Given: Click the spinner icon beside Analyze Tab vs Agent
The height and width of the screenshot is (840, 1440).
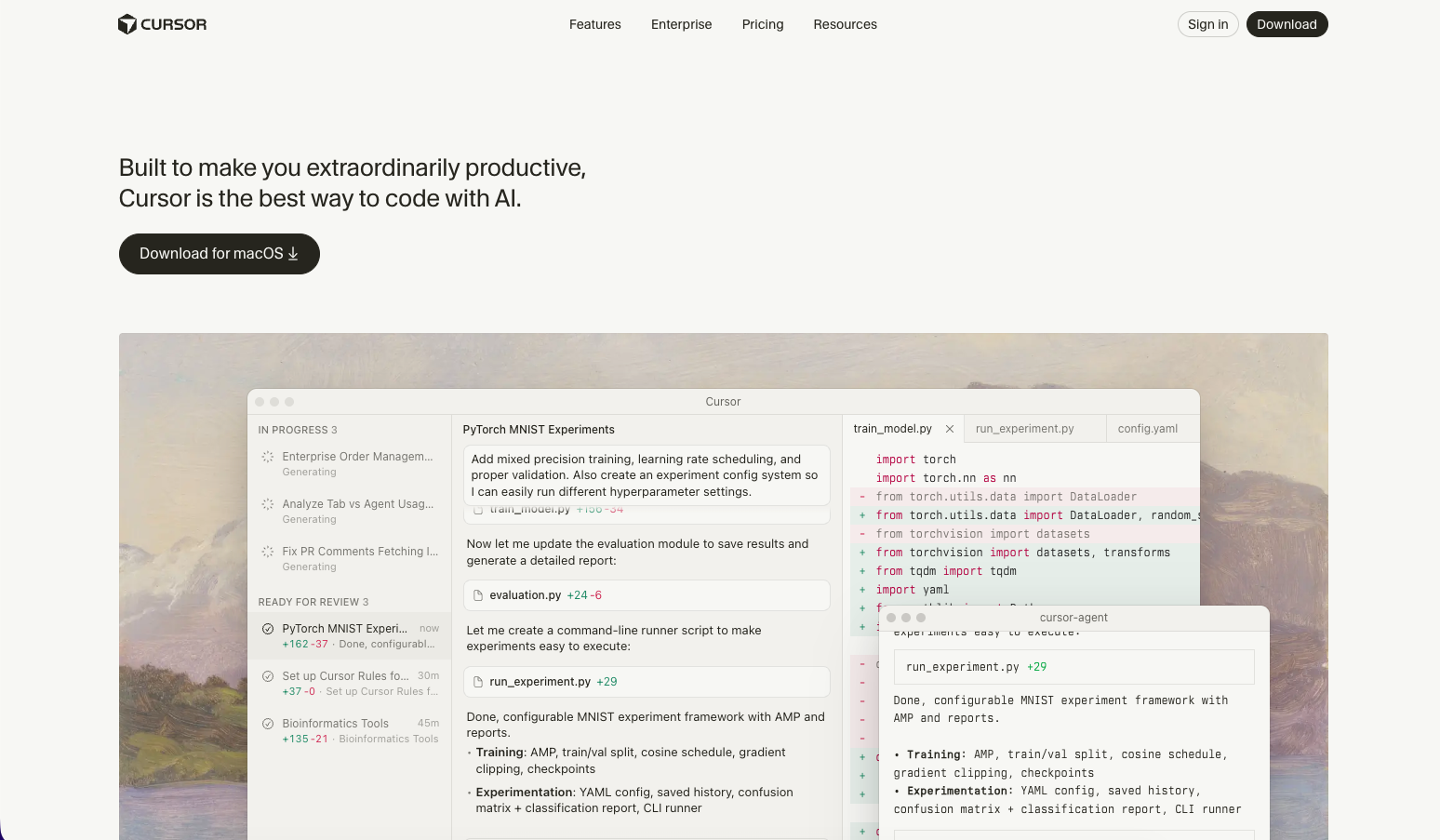Looking at the screenshot, I should click(x=268, y=504).
